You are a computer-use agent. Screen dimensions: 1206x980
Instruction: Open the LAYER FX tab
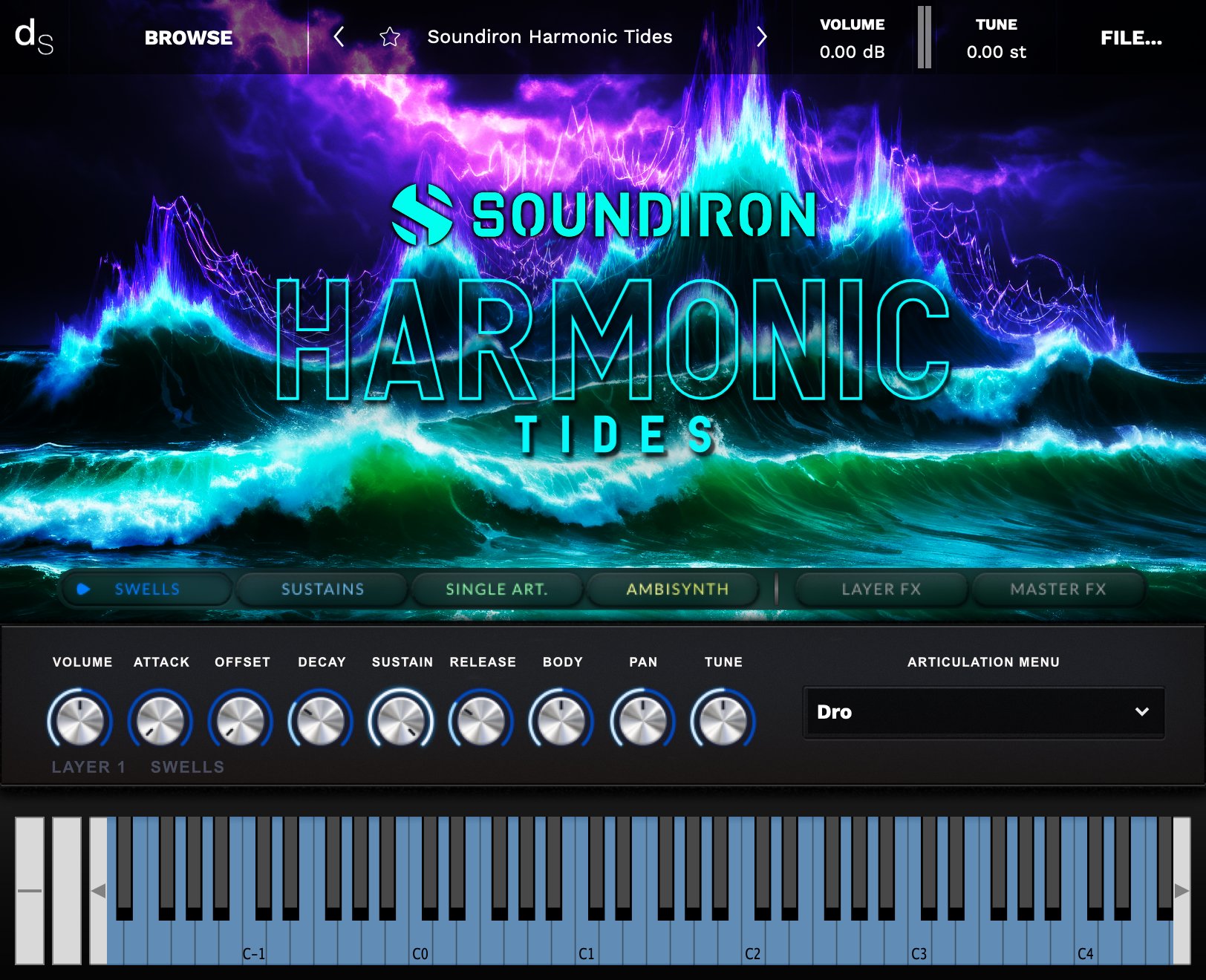click(881, 589)
